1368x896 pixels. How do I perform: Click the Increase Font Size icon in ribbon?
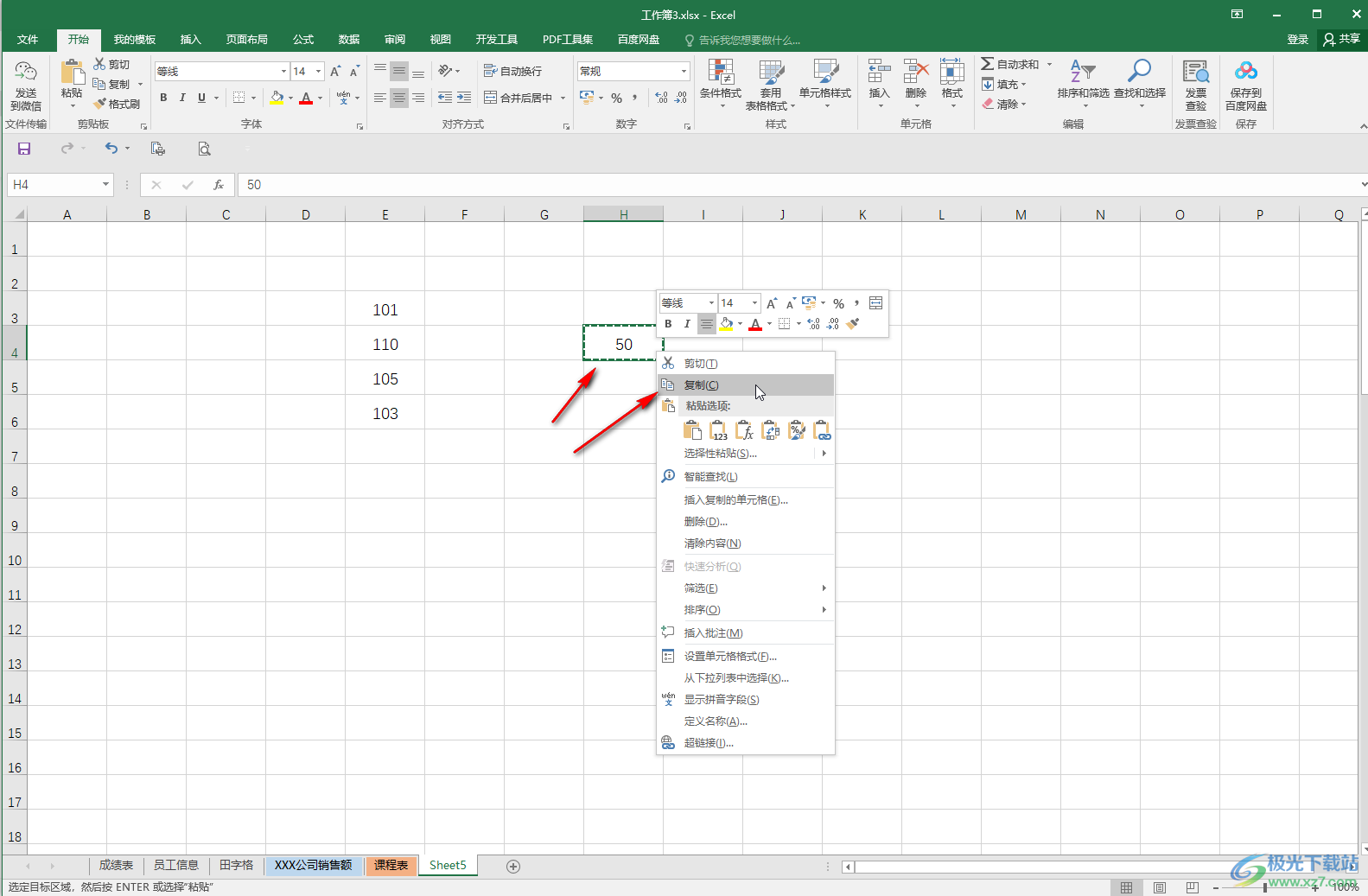335,71
